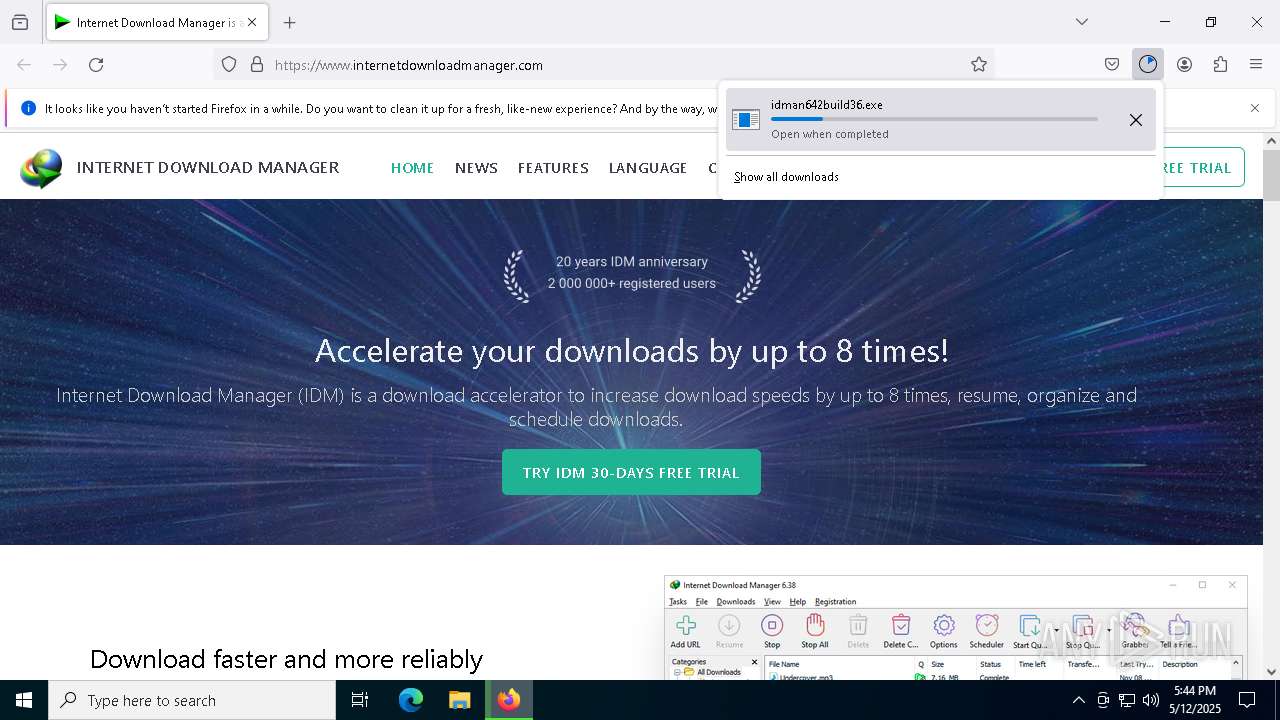Open the FEATURES nav item
Screen dimensions: 1280x720
[x=553, y=168]
